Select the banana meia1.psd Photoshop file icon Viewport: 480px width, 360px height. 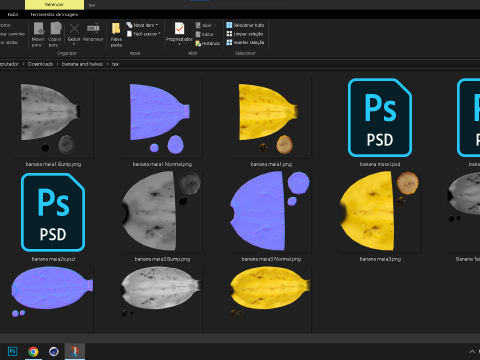point(380,117)
